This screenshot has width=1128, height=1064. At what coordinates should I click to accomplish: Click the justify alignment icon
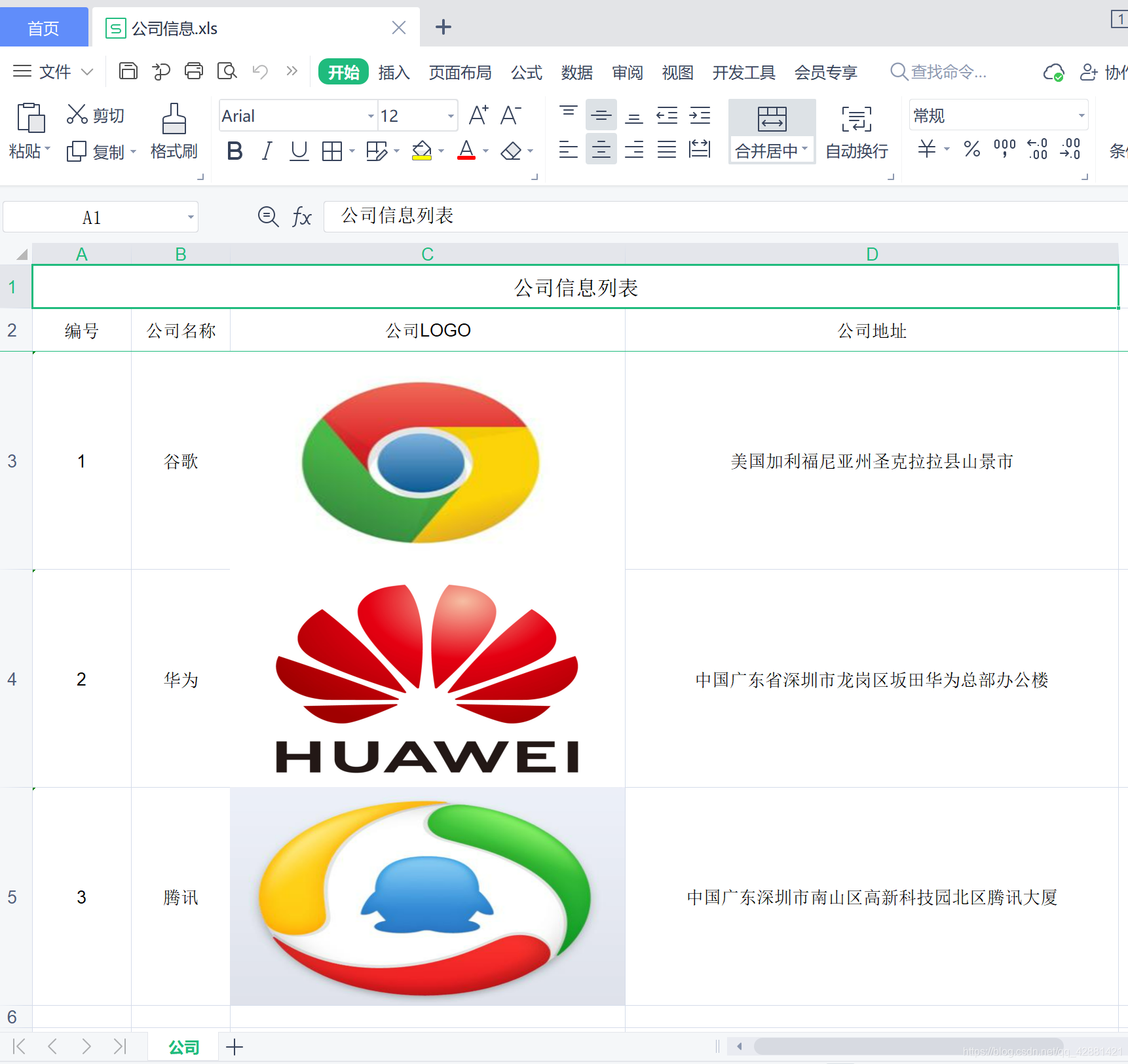tap(667, 149)
